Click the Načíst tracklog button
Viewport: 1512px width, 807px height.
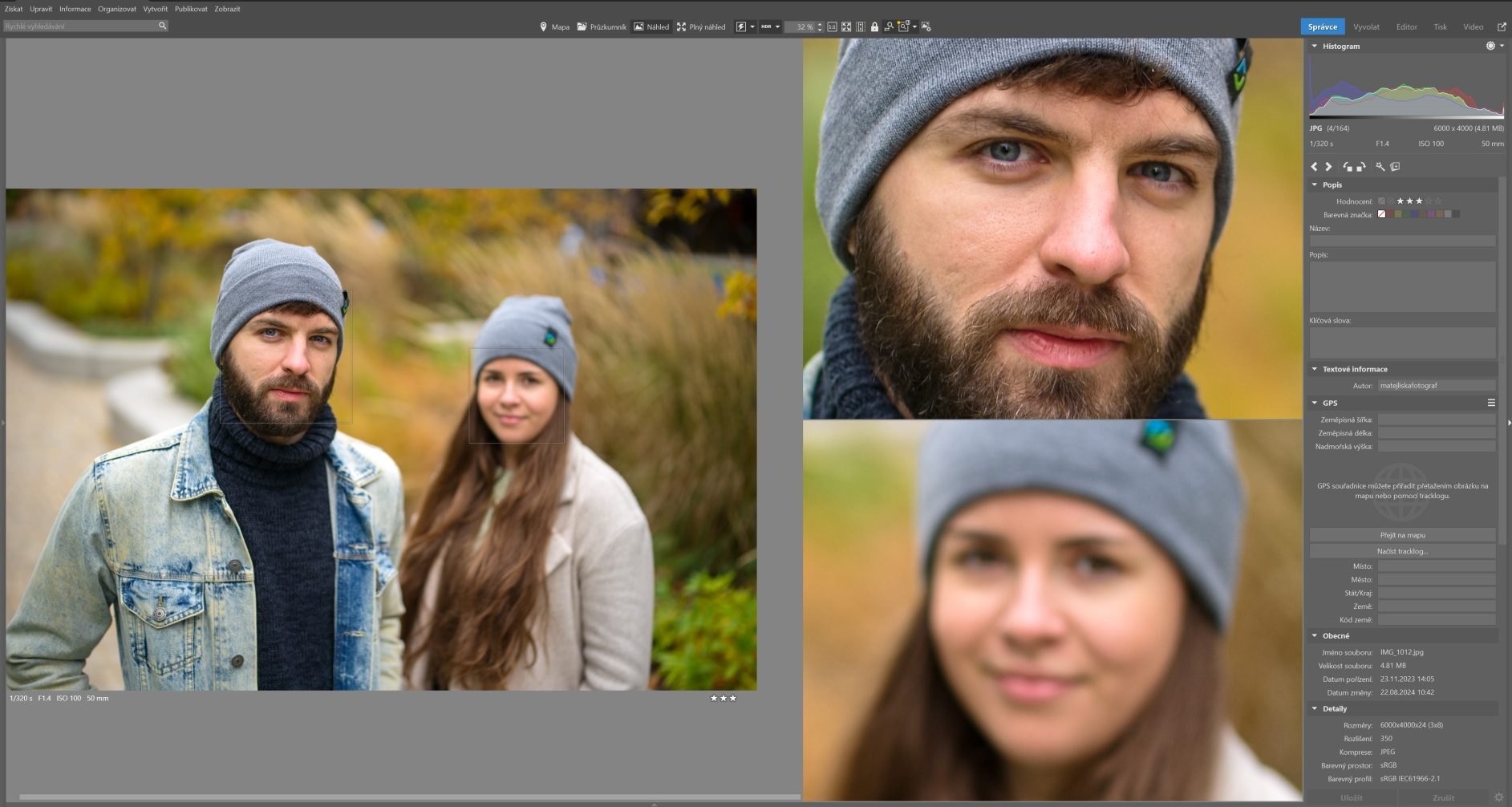[1402, 551]
